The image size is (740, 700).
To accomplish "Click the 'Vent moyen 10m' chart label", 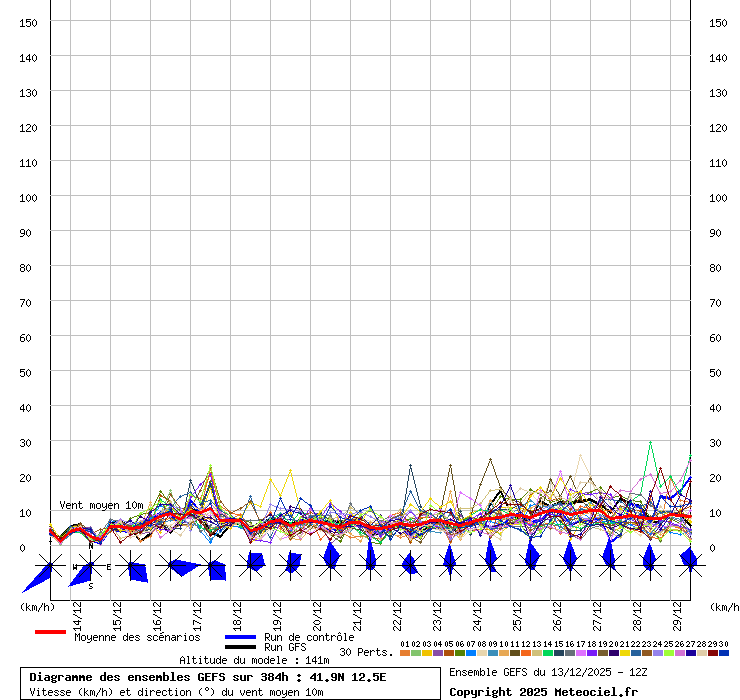I will [101, 505].
